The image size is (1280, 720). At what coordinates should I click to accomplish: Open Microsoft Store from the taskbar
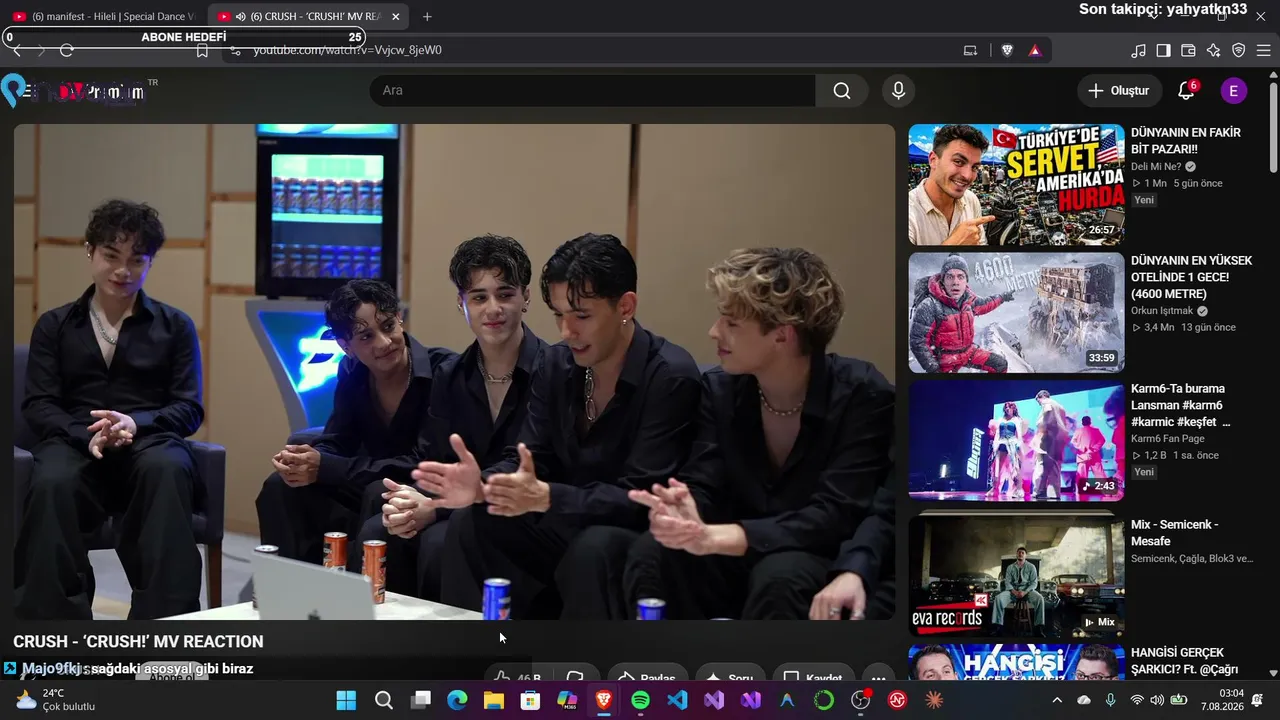[531, 700]
